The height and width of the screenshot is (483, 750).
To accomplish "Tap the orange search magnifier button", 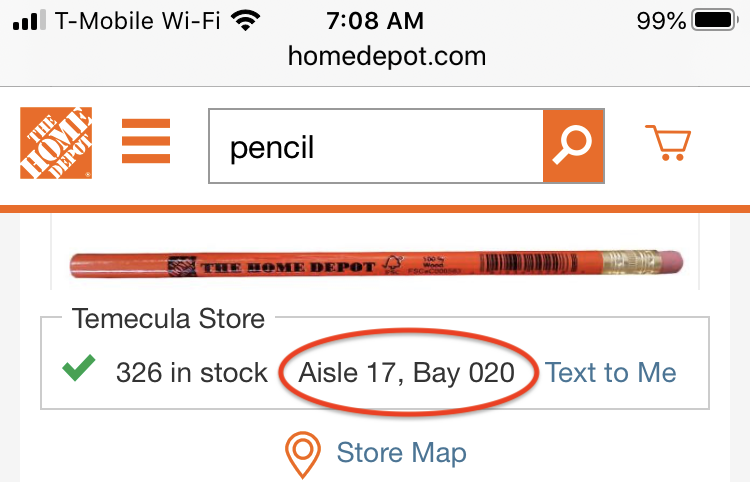I will 574,146.
